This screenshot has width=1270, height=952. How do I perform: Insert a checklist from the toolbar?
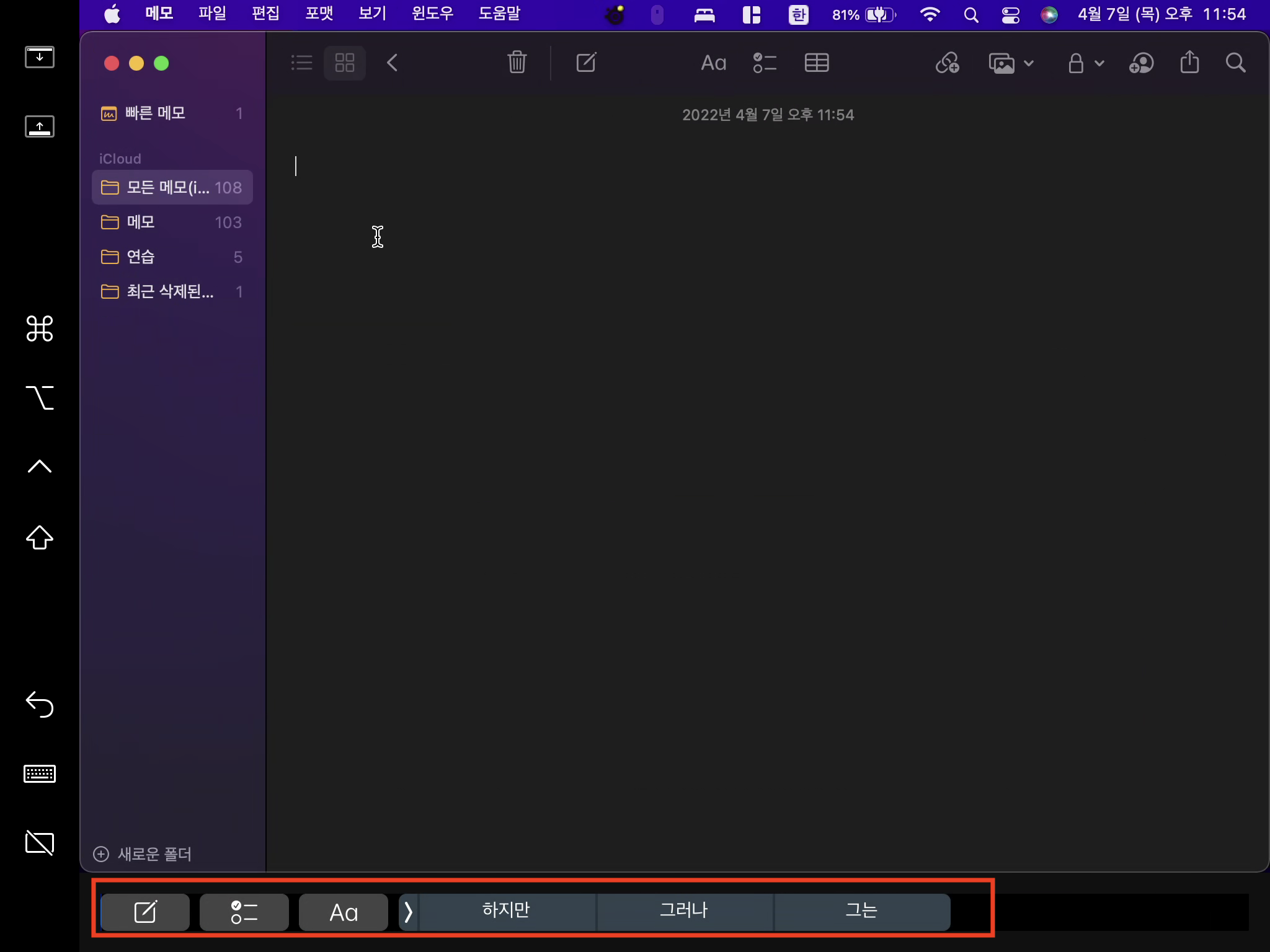tap(765, 63)
